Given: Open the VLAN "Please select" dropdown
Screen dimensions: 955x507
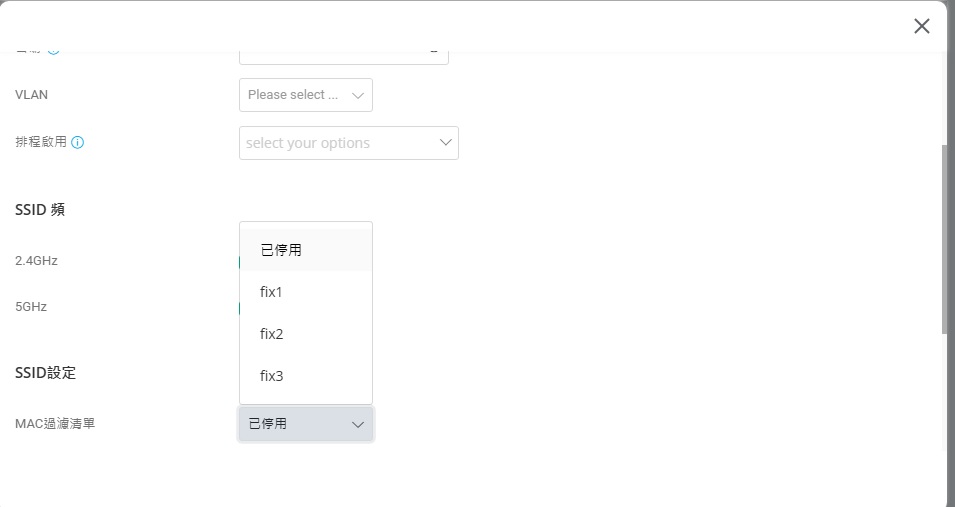Looking at the screenshot, I should [295, 95].
